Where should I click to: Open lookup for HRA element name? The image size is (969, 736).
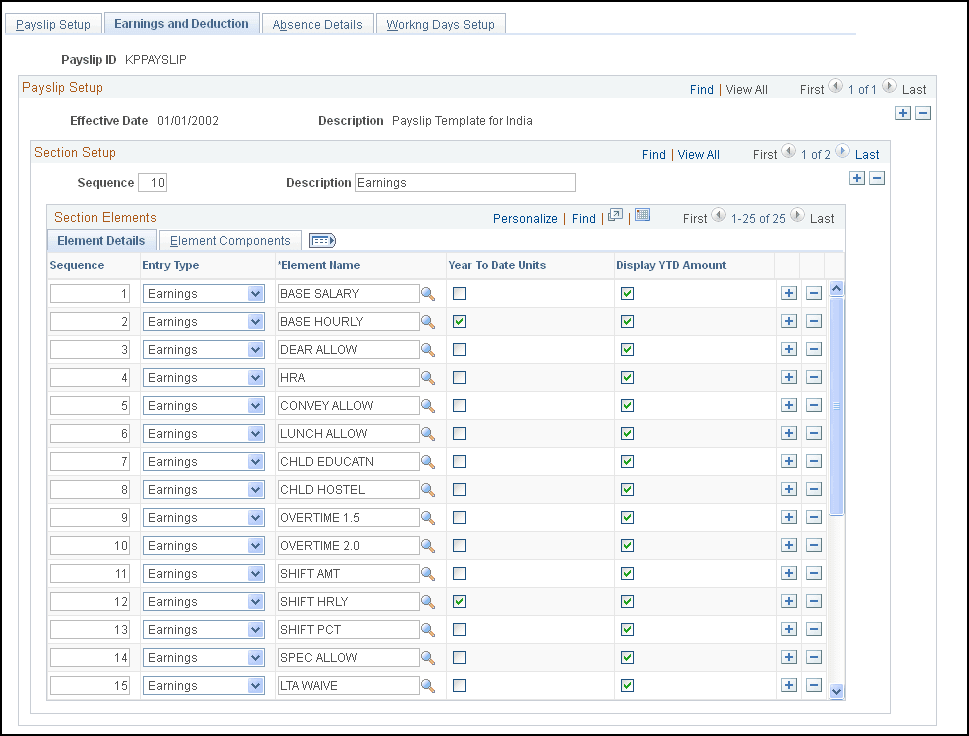[428, 378]
